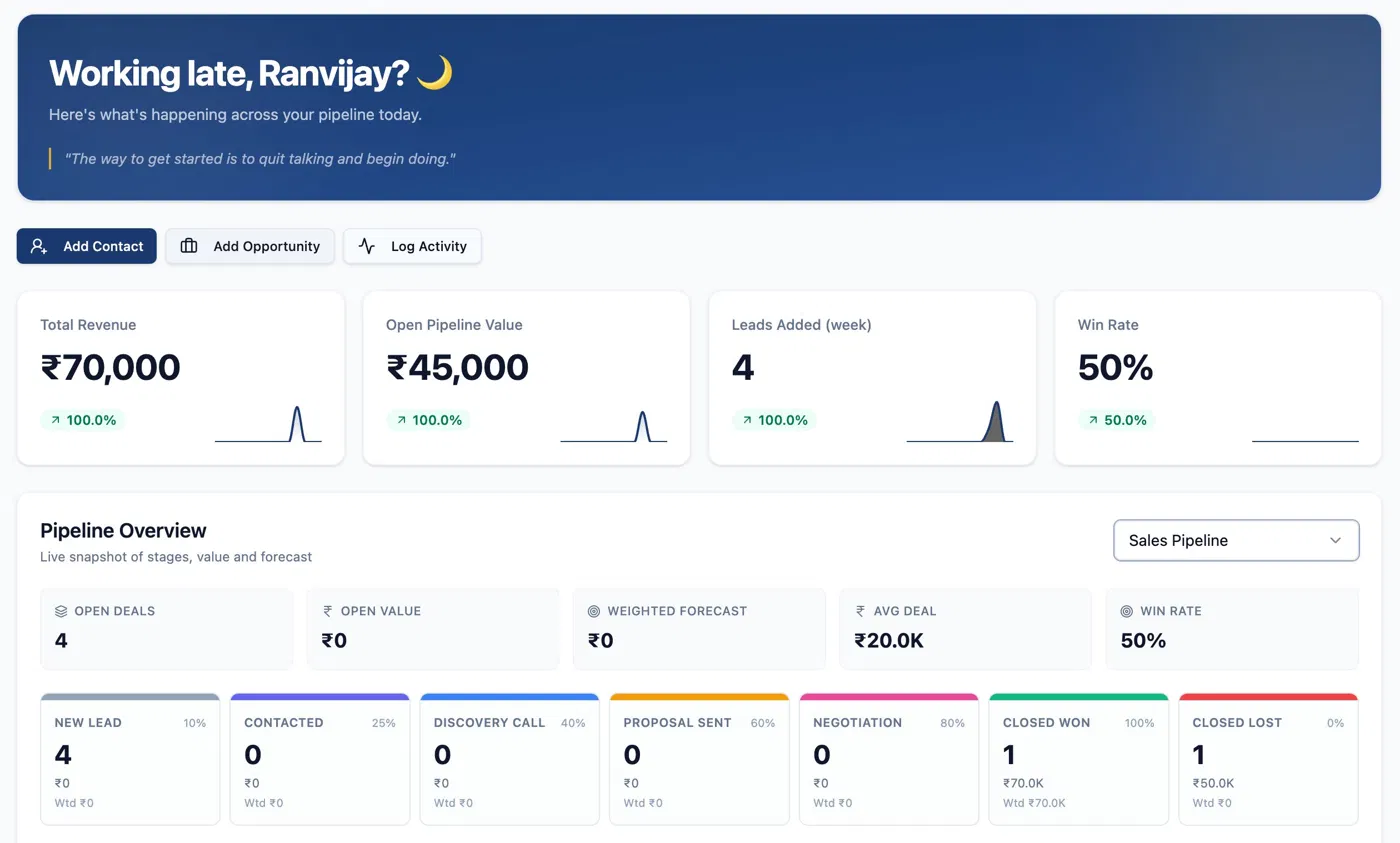Click the 80% probability on NEGOTIATION
Screen dimensions: 1400x843
(953, 723)
